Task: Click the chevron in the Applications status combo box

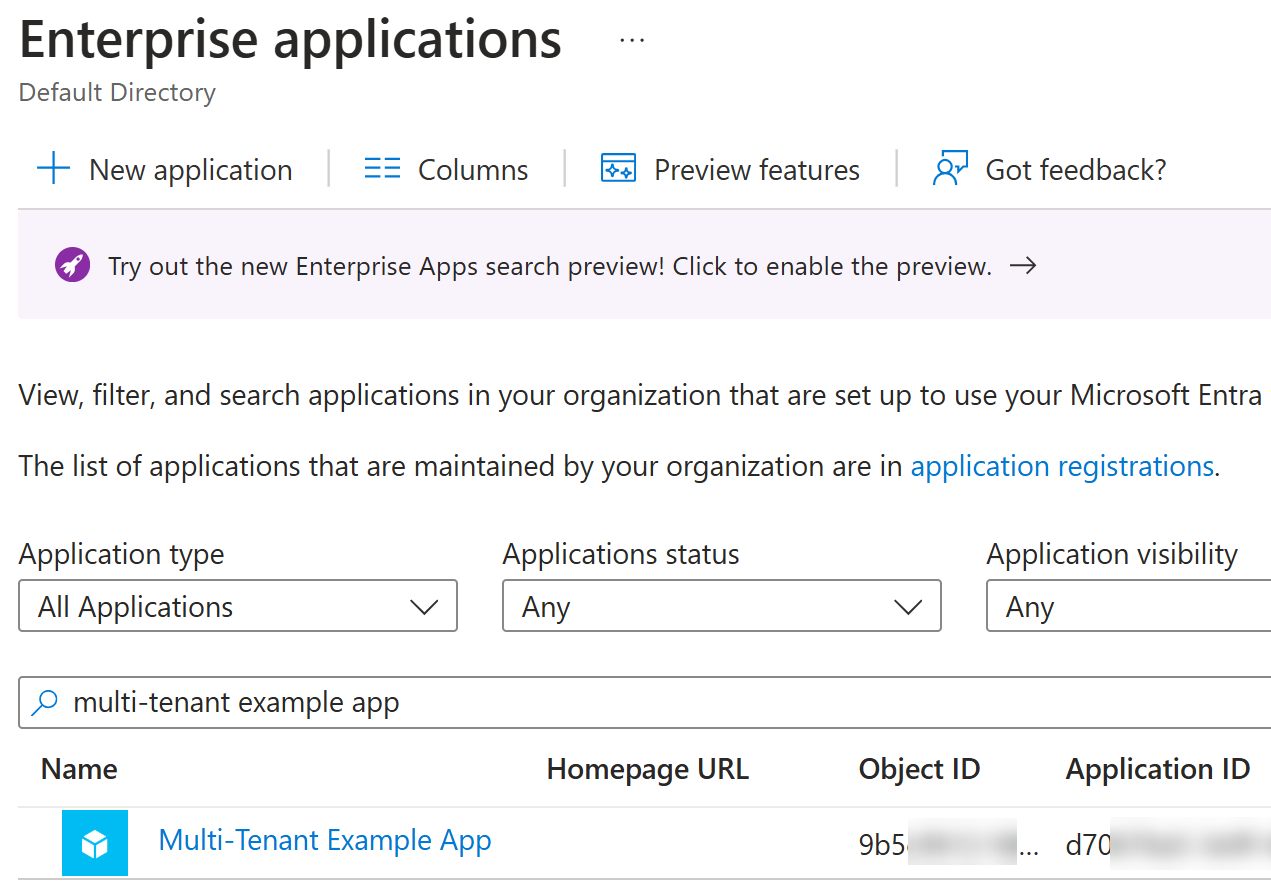Action: [x=908, y=607]
